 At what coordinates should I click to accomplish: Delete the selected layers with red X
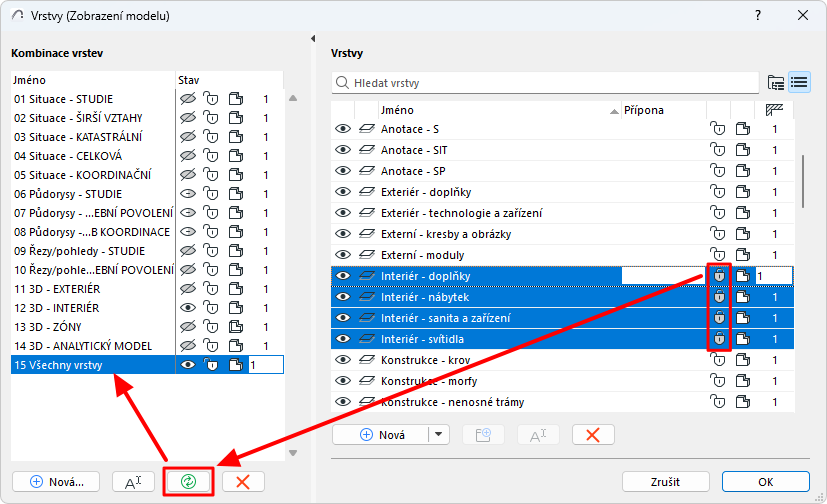click(593, 435)
